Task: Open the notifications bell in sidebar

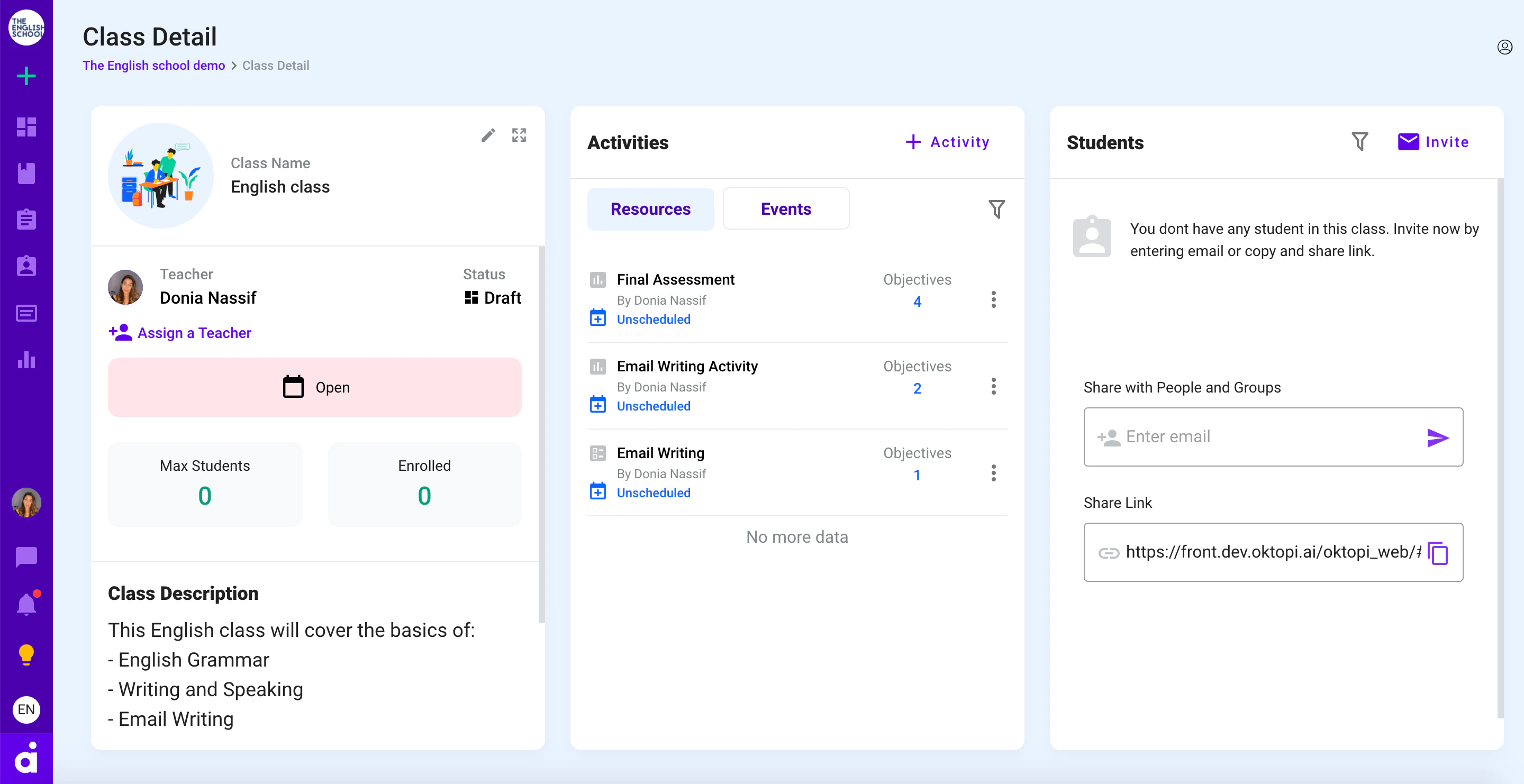Action: (26, 604)
